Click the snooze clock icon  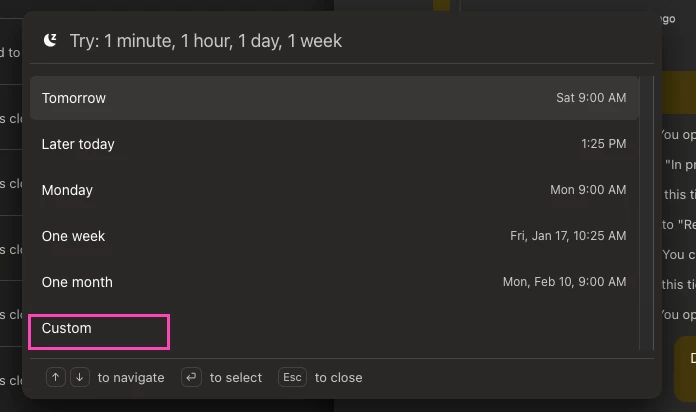50,40
